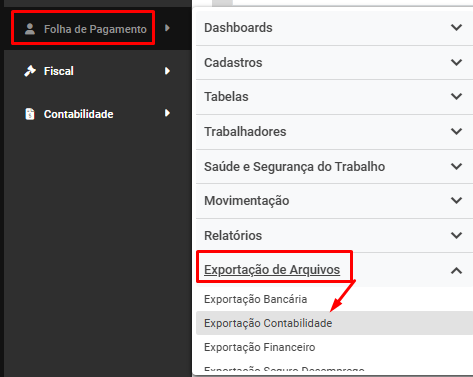Viewport: 473px width, 377px height.
Task: Select Exportação Contabilidade menu entry
Action: pyautogui.click(x=334, y=323)
